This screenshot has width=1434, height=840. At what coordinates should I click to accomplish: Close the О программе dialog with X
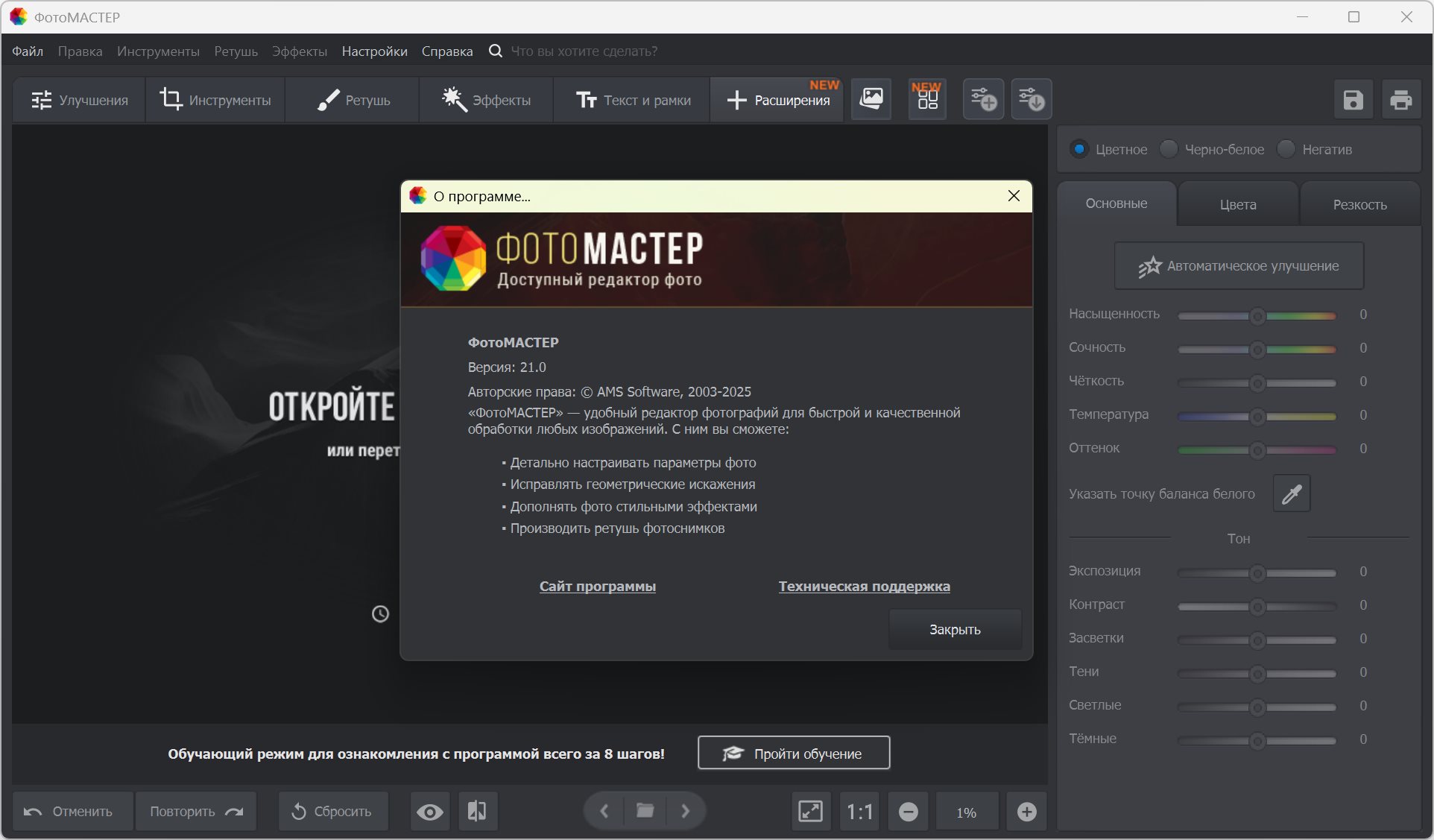point(1014,195)
